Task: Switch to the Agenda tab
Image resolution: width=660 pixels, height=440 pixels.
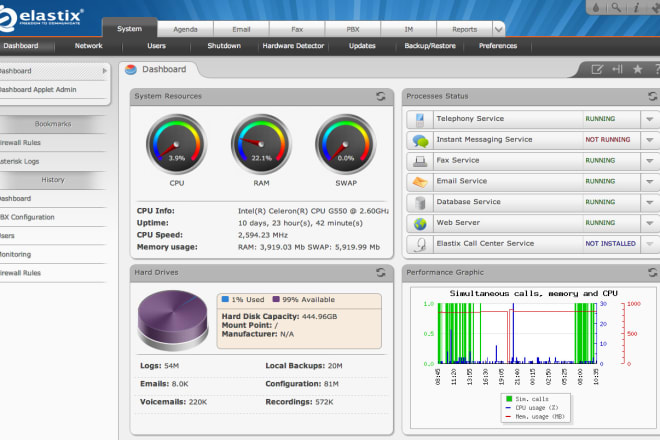Action: 185,29
